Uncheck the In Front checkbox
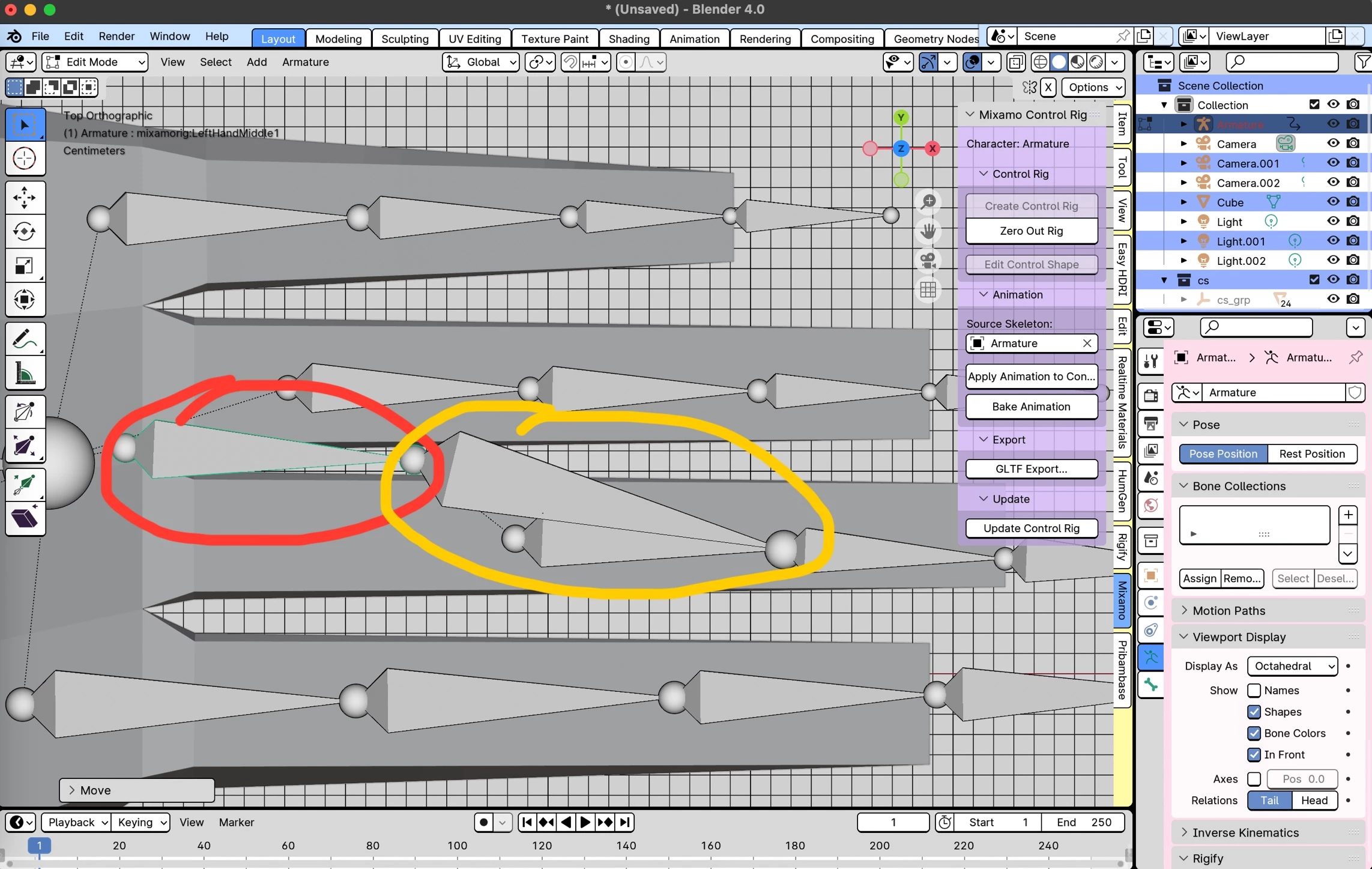The width and height of the screenshot is (1372, 869). pos(1254,754)
